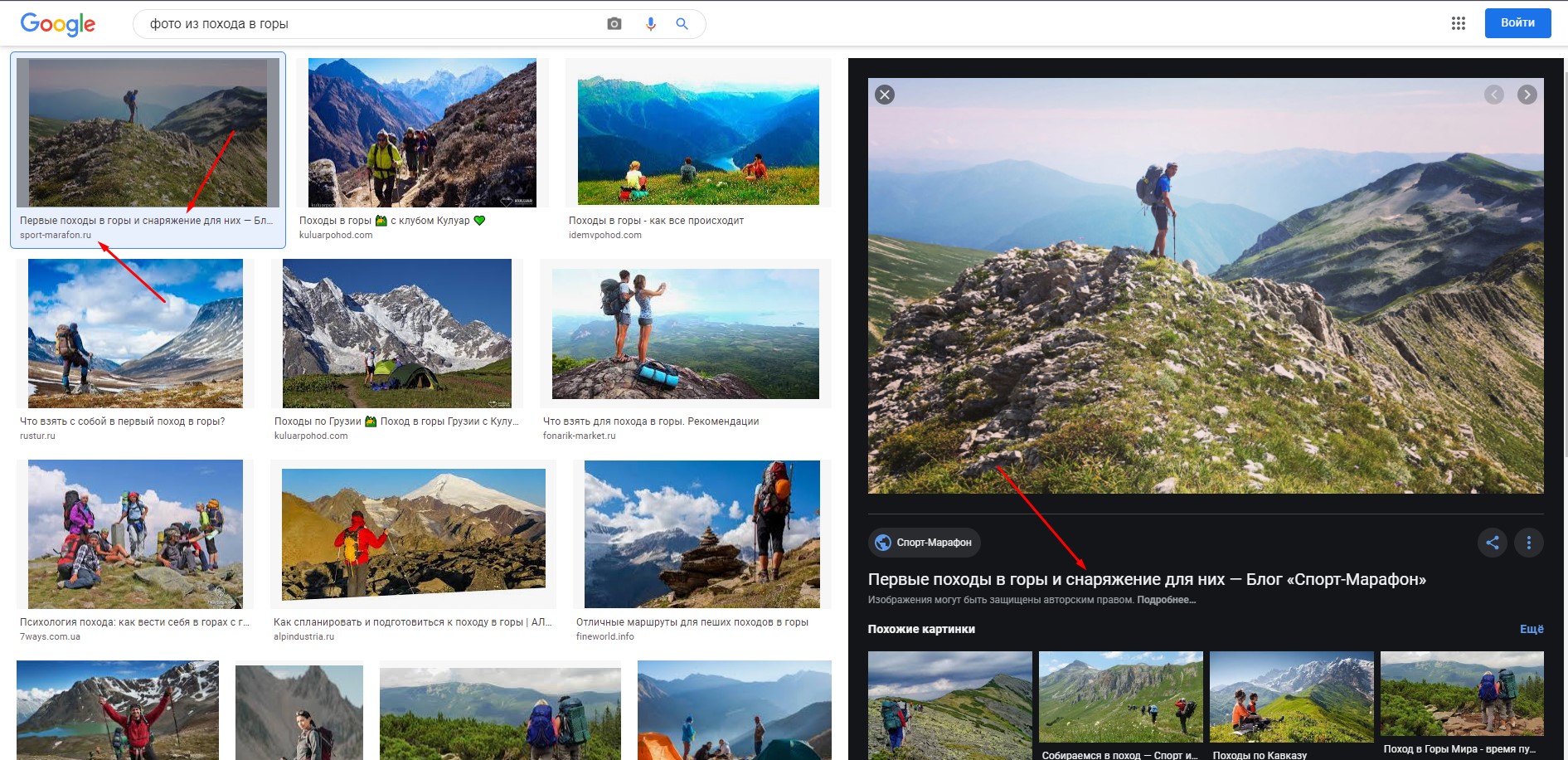1568x760 pixels.
Task: Click the search query input field
Action: coord(373,24)
